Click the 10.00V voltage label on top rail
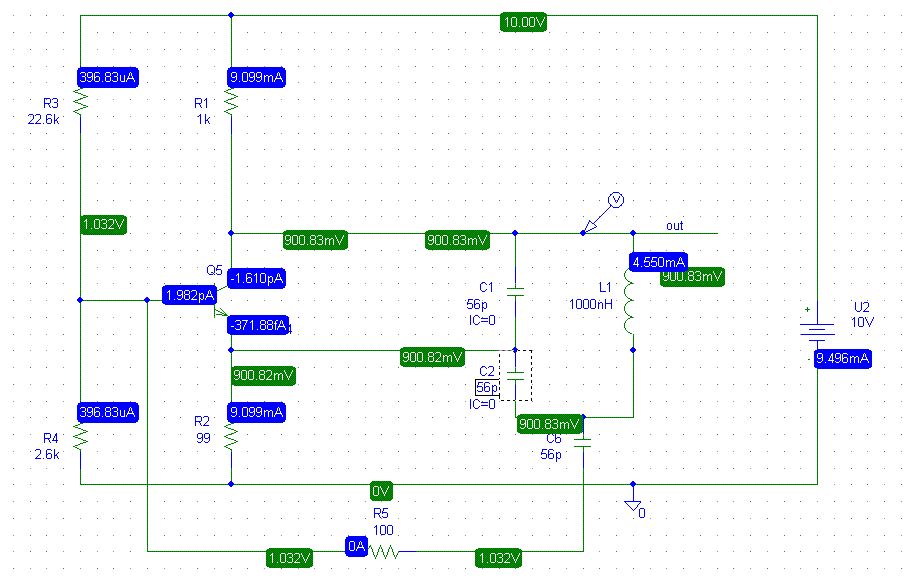This screenshot has width=905, height=584. [x=523, y=23]
